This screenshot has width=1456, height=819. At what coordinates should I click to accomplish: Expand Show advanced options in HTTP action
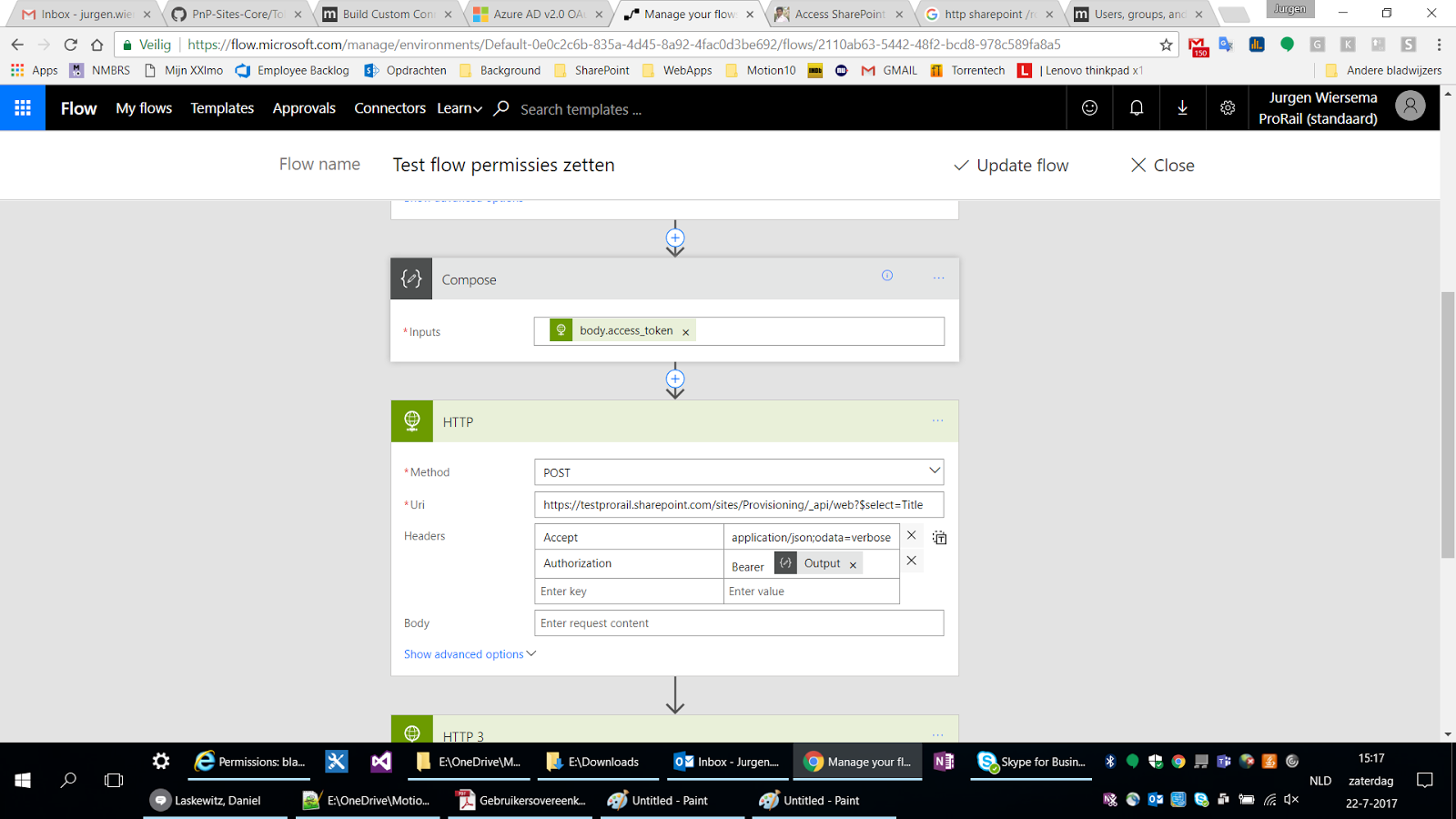468,653
